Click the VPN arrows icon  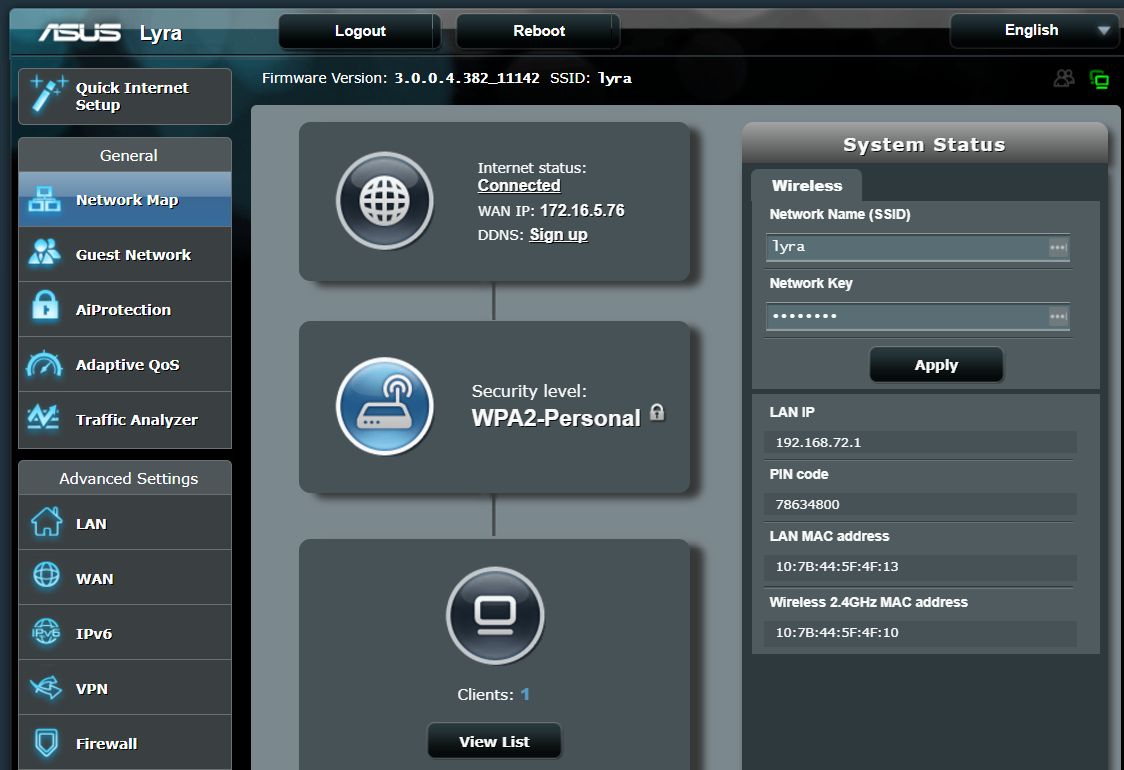coord(46,688)
